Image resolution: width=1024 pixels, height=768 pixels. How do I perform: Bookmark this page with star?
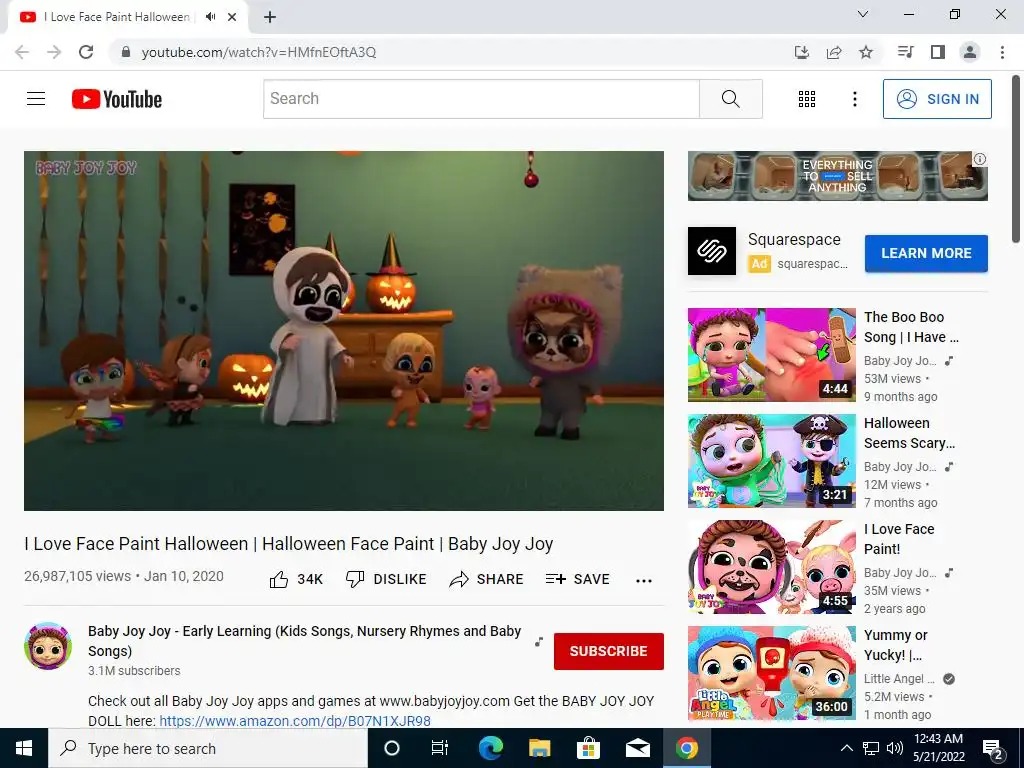(866, 52)
